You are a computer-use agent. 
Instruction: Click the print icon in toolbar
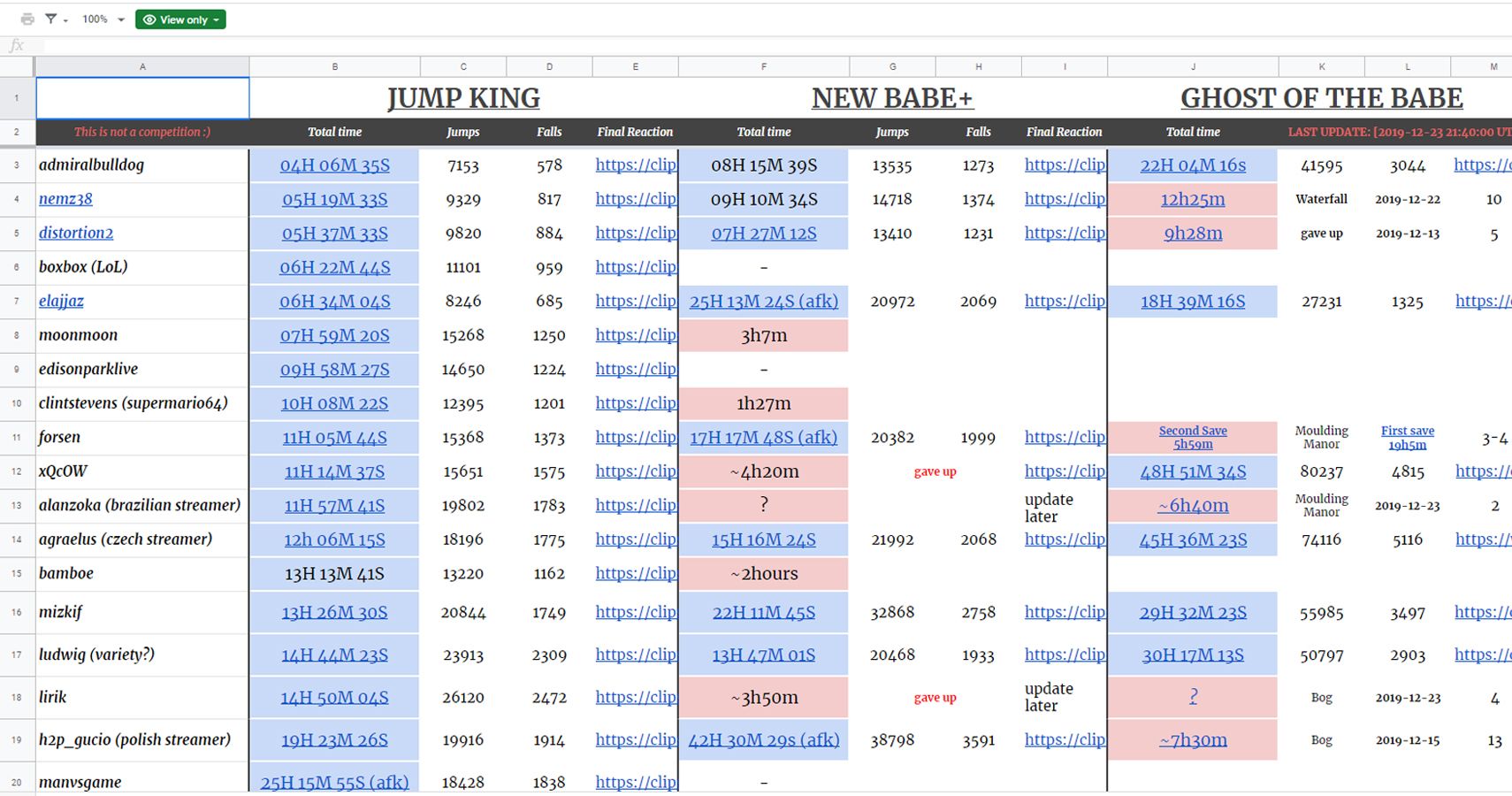27,19
